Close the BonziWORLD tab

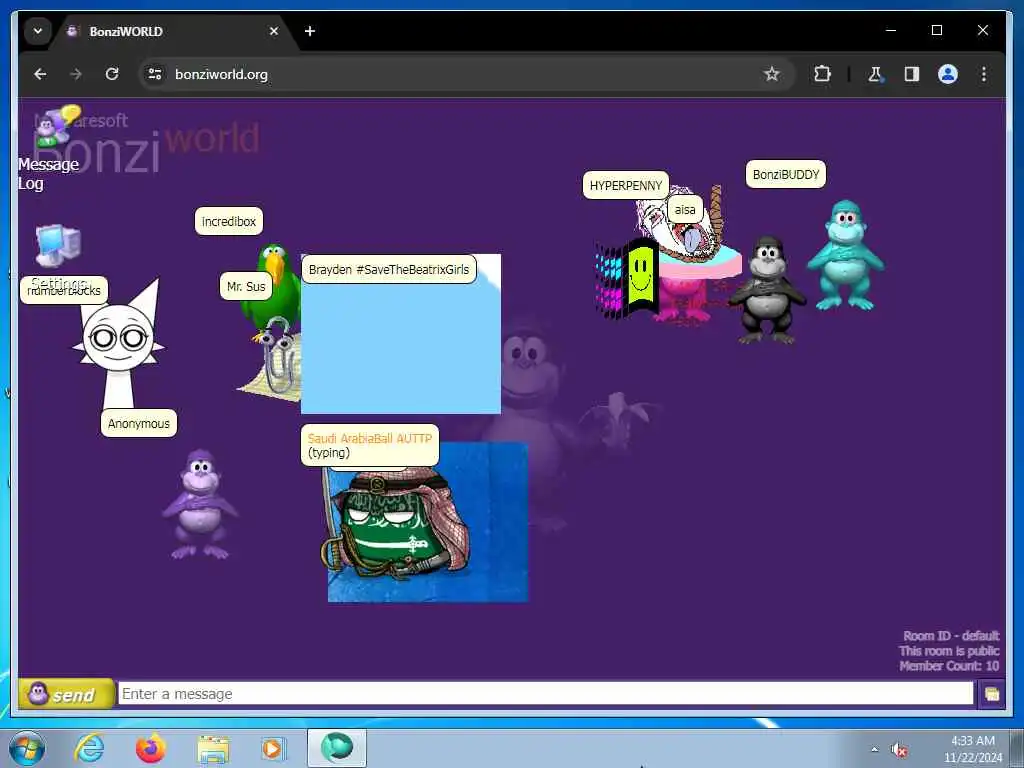(x=274, y=31)
